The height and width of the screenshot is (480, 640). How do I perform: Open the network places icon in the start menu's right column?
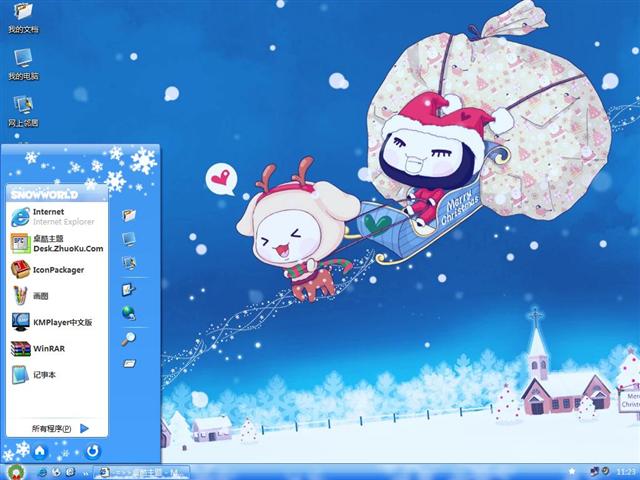point(129,263)
